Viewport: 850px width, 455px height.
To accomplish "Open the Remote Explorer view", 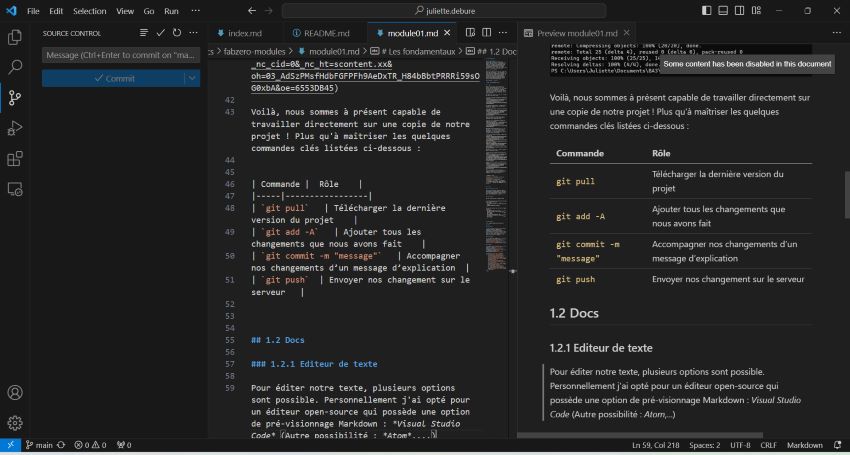I will pos(15,189).
